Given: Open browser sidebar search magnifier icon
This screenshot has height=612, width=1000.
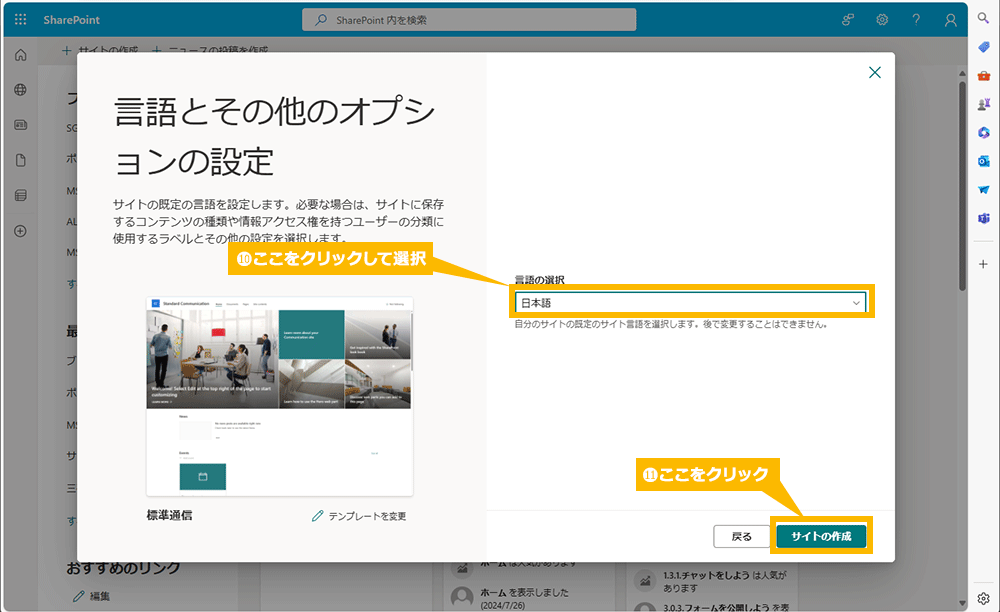Looking at the screenshot, I should [x=983, y=19].
